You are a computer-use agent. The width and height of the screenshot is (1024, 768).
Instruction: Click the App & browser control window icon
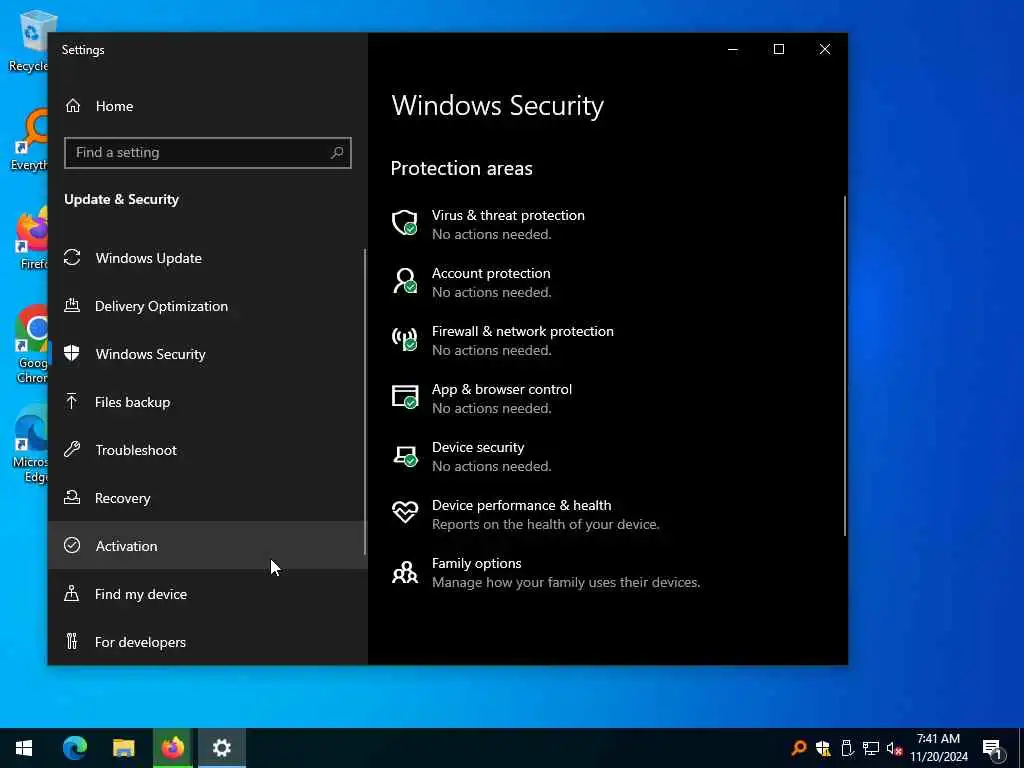pos(404,397)
